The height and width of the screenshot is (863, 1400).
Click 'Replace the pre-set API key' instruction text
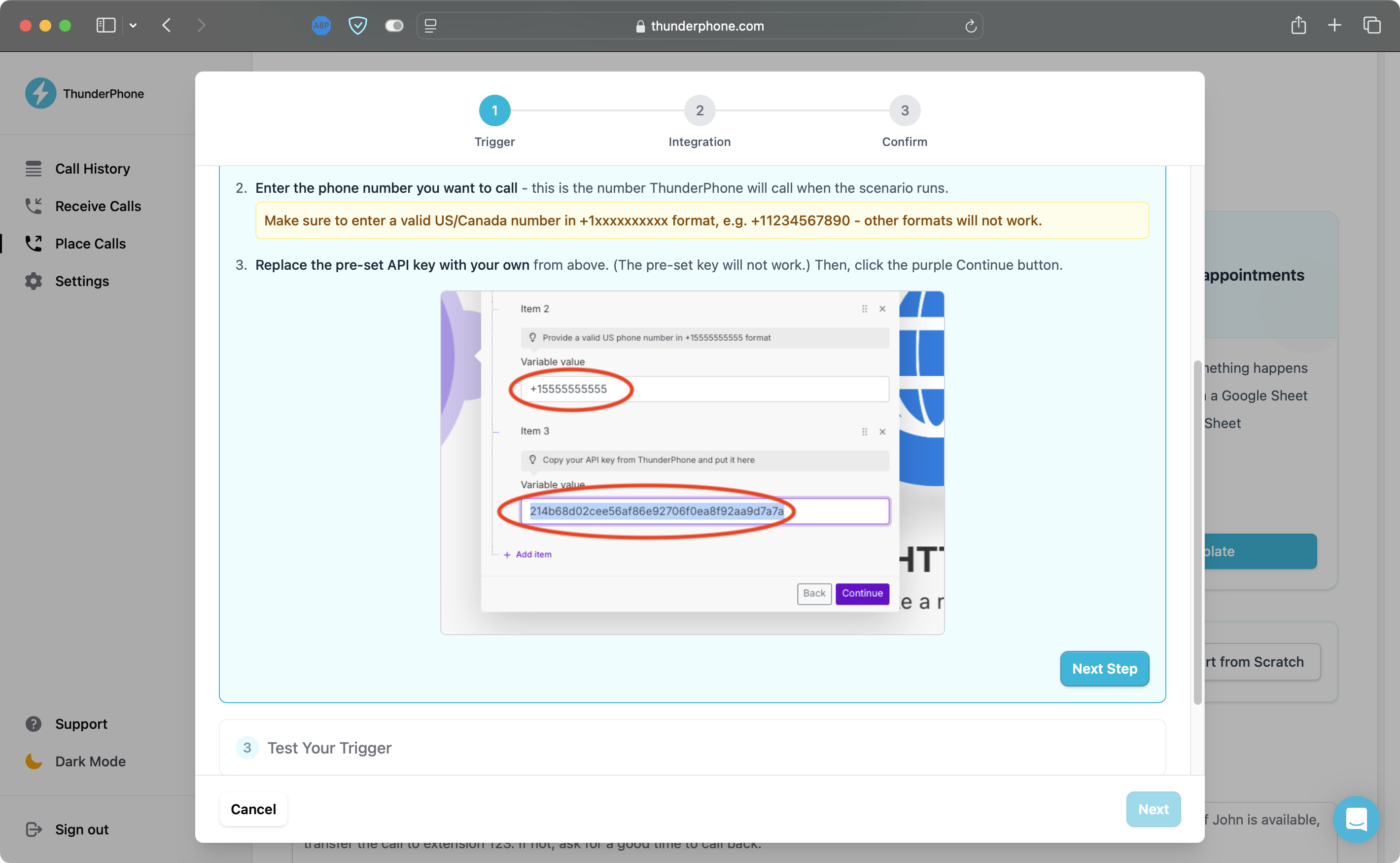pos(392,265)
